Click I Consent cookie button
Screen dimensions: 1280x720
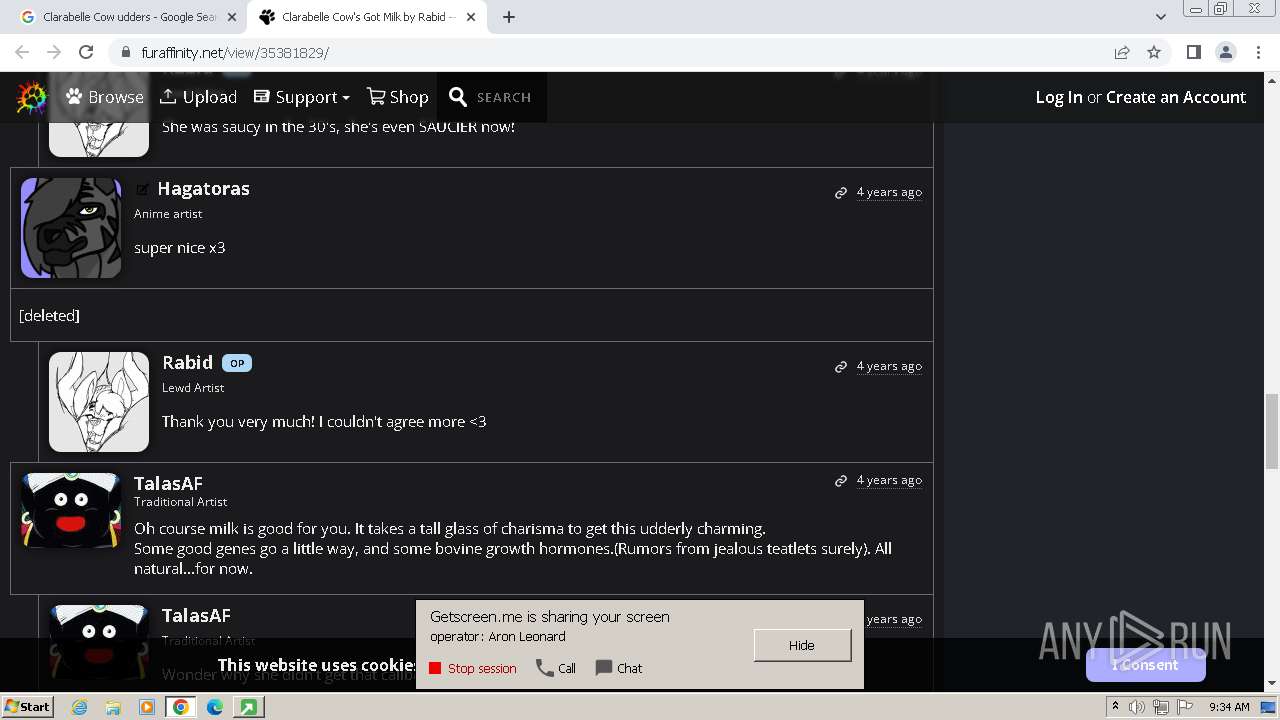[x=1146, y=665]
